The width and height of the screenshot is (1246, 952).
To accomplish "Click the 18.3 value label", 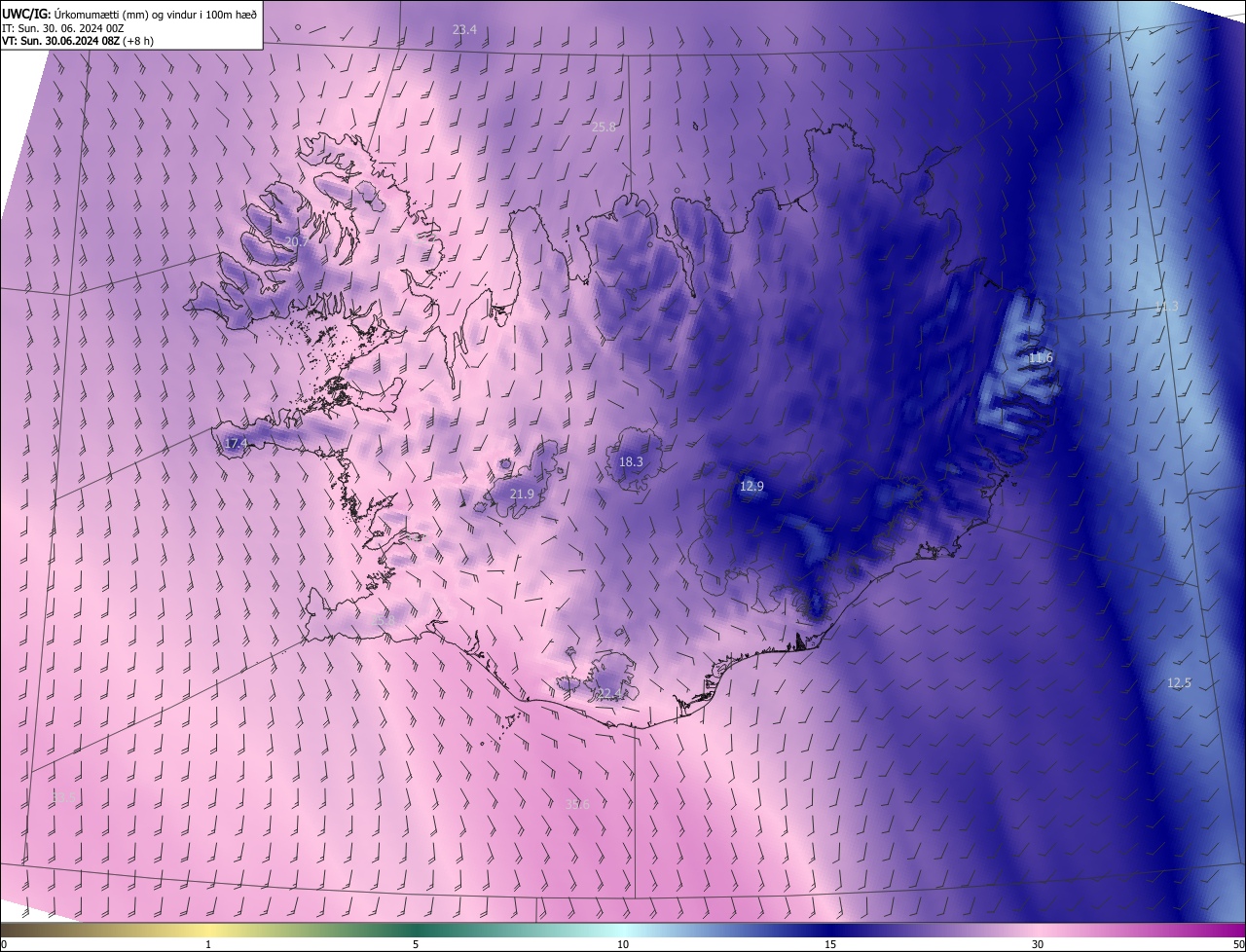I will 631,462.
